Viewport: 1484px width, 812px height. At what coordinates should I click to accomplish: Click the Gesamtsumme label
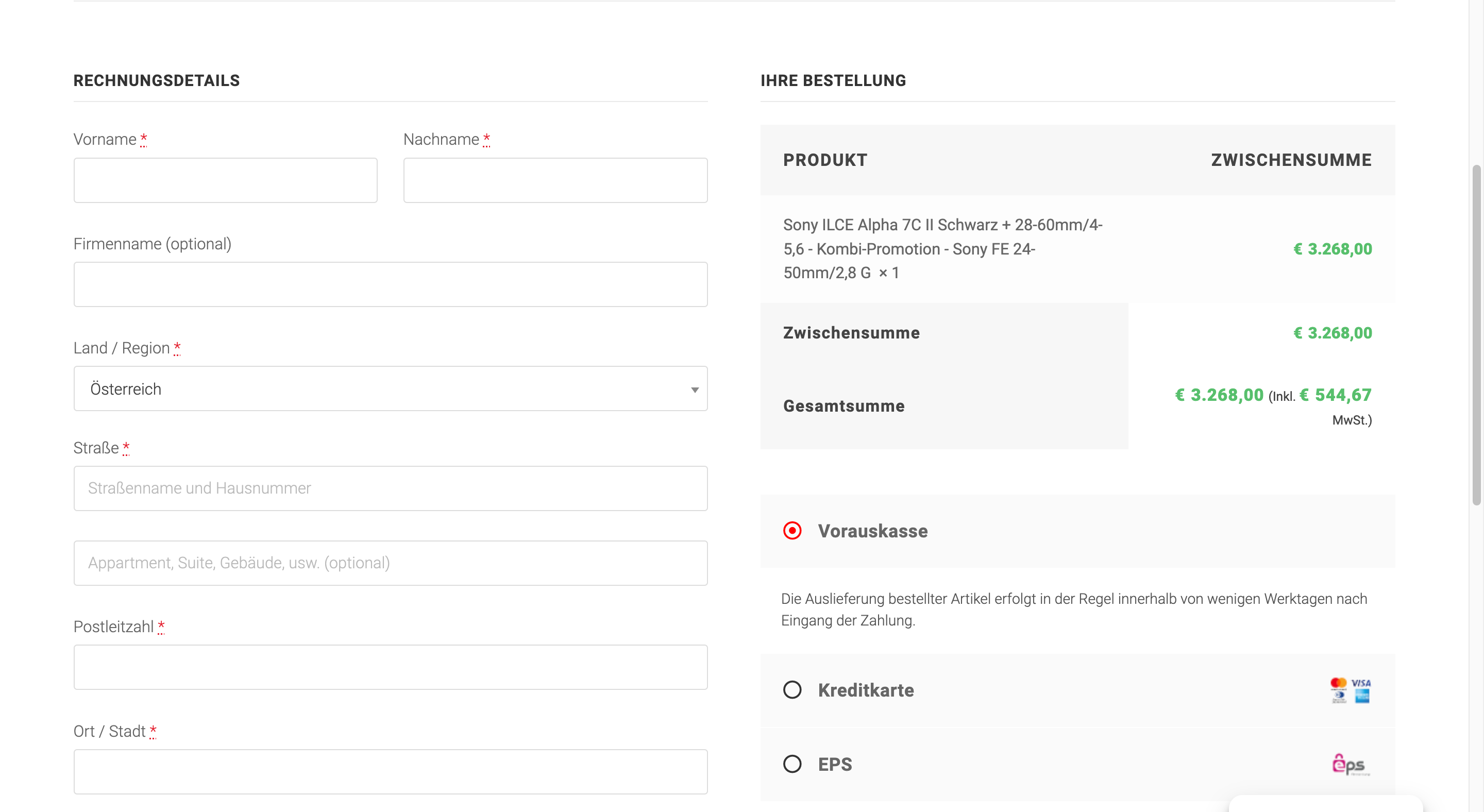click(x=844, y=406)
